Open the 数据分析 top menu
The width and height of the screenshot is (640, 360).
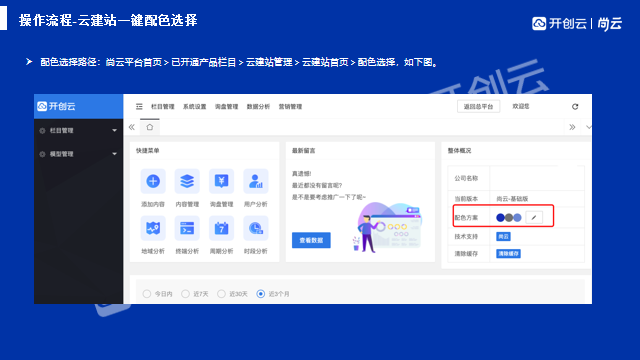258,107
